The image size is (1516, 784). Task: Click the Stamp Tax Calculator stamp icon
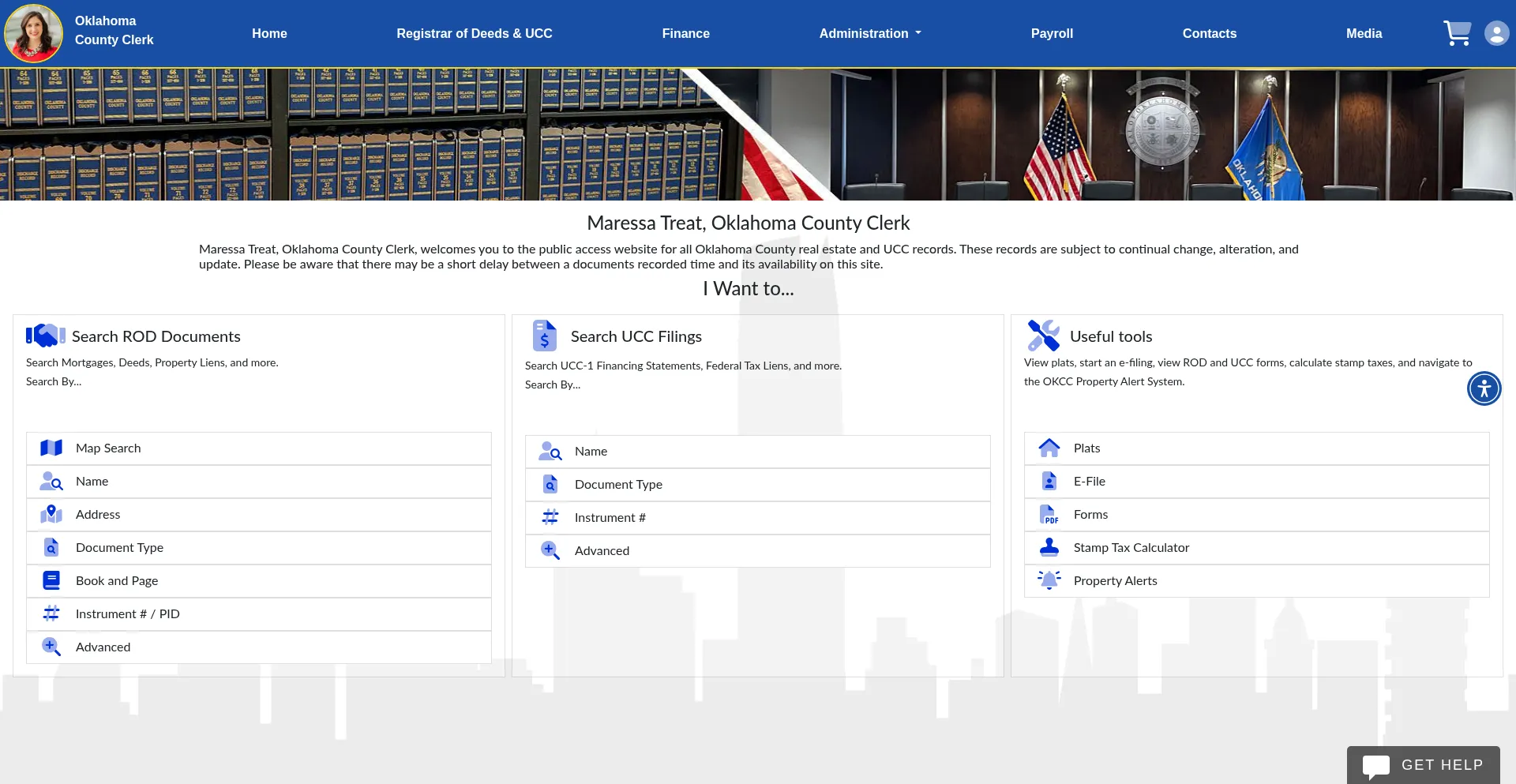(1049, 547)
